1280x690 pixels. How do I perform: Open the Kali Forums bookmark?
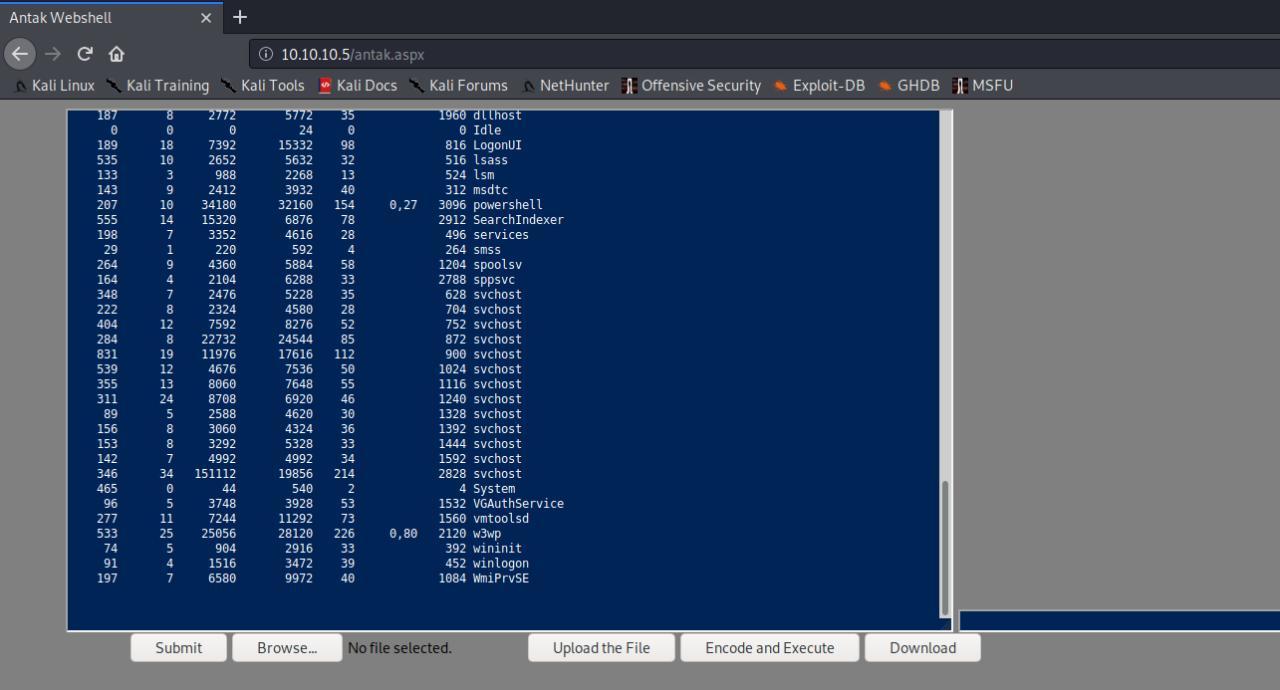[x=459, y=86]
